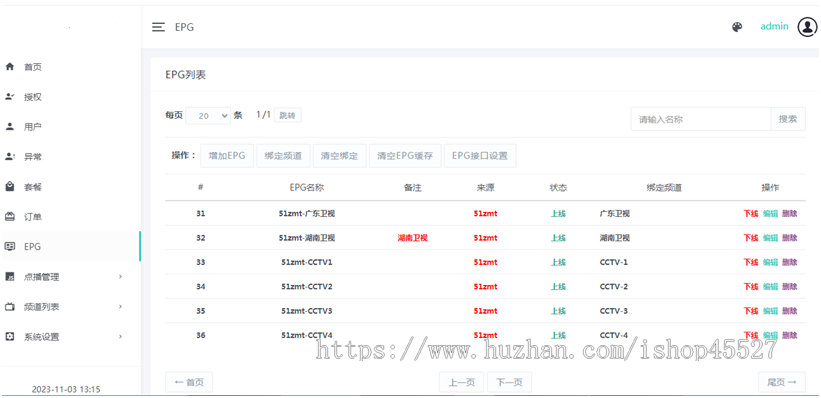The height and width of the screenshot is (398, 821).
Task: Click the 频道列表 TV icon
Action: coord(9,306)
